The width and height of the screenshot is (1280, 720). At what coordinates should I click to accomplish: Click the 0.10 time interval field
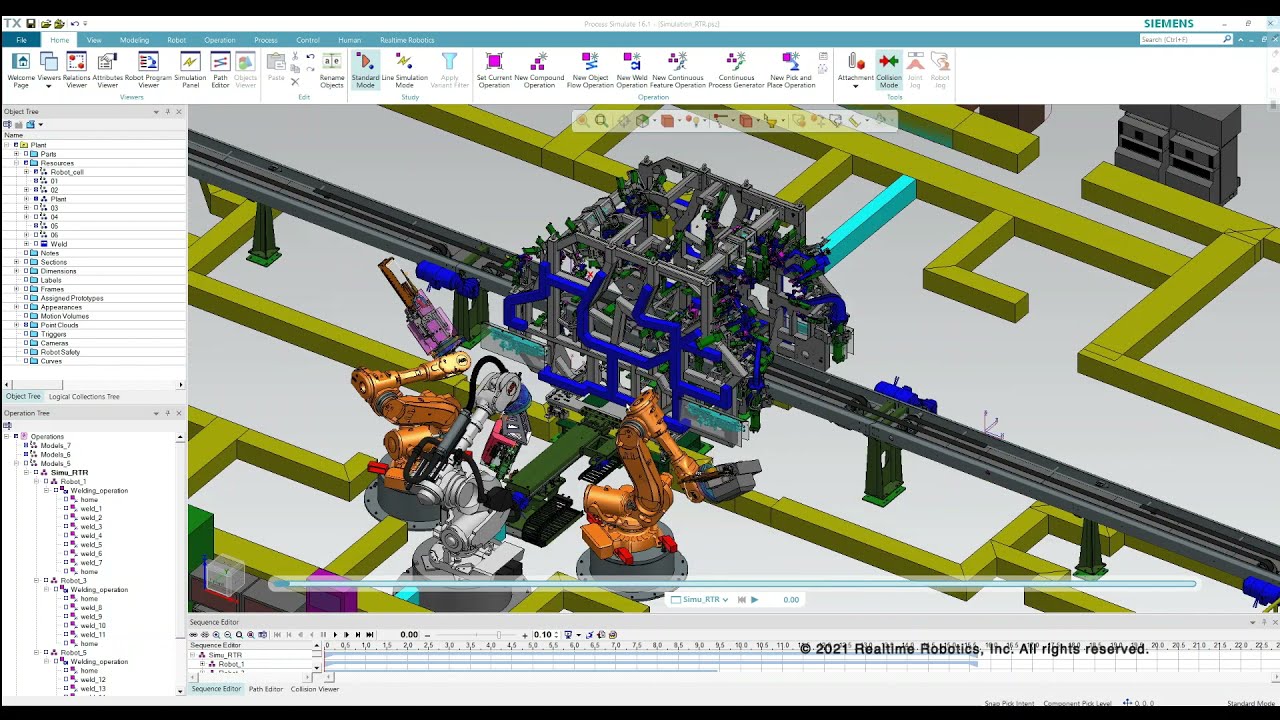tap(544, 635)
